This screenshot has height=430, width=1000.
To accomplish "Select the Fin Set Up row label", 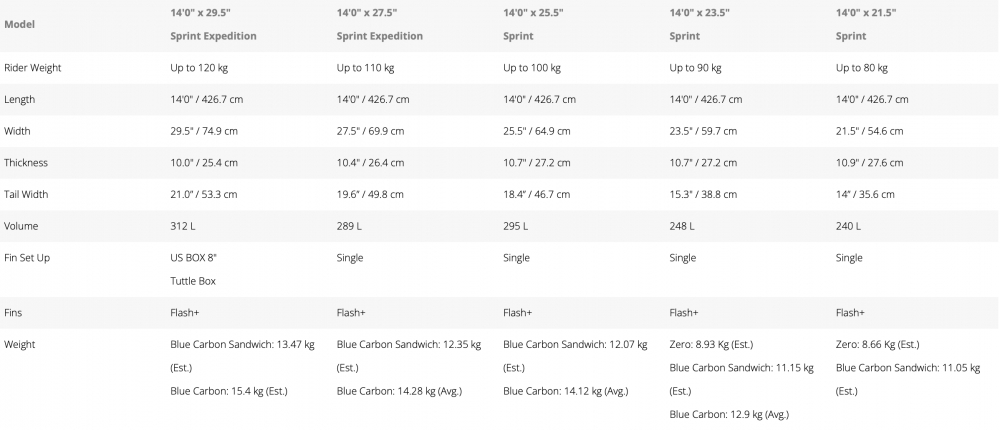I will point(27,258).
